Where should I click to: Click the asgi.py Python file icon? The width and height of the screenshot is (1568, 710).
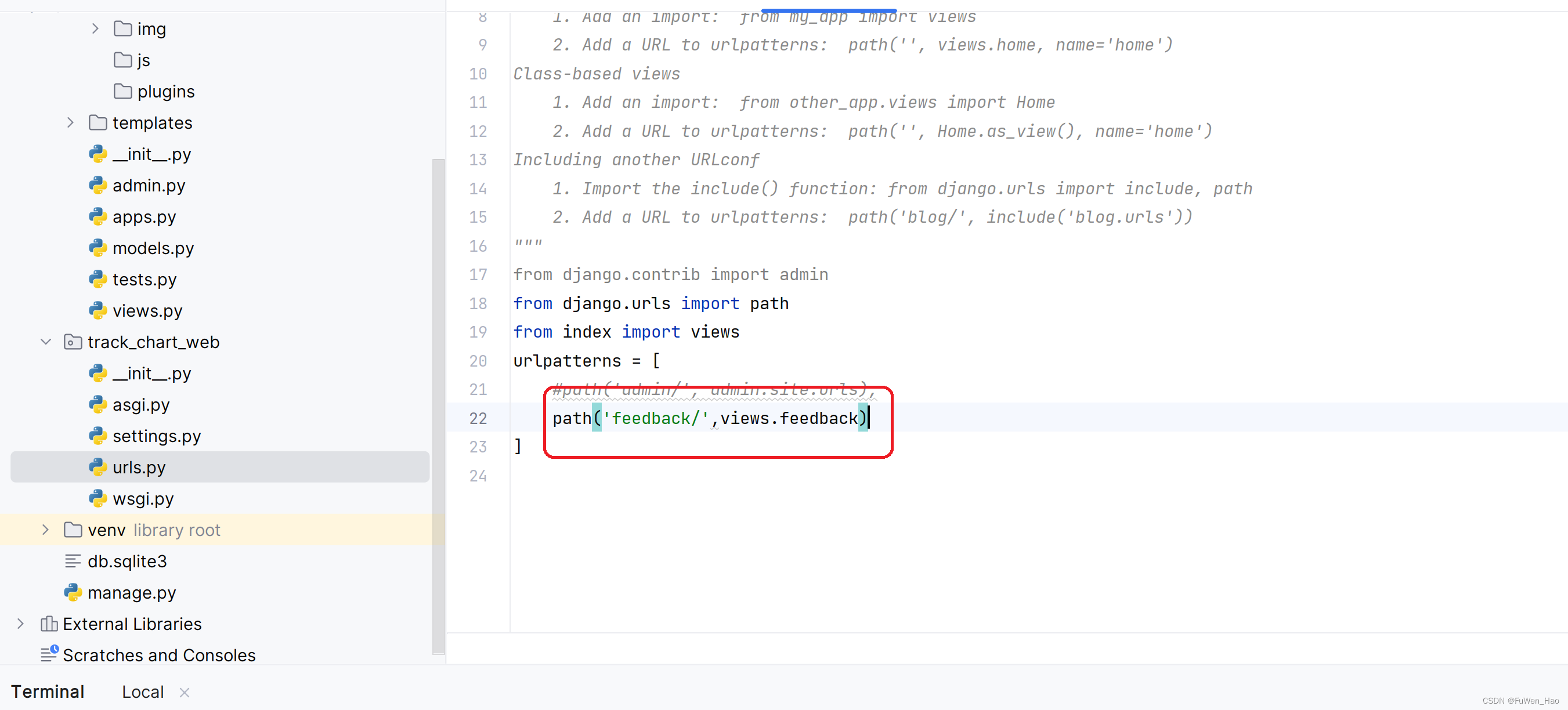(x=99, y=405)
